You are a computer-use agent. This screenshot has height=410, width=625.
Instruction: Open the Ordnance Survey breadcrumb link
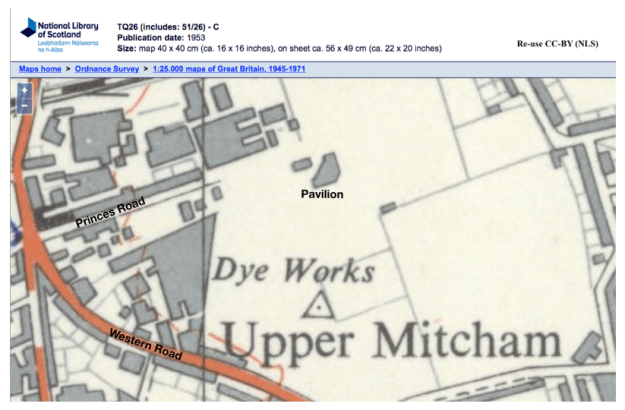tap(108, 68)
